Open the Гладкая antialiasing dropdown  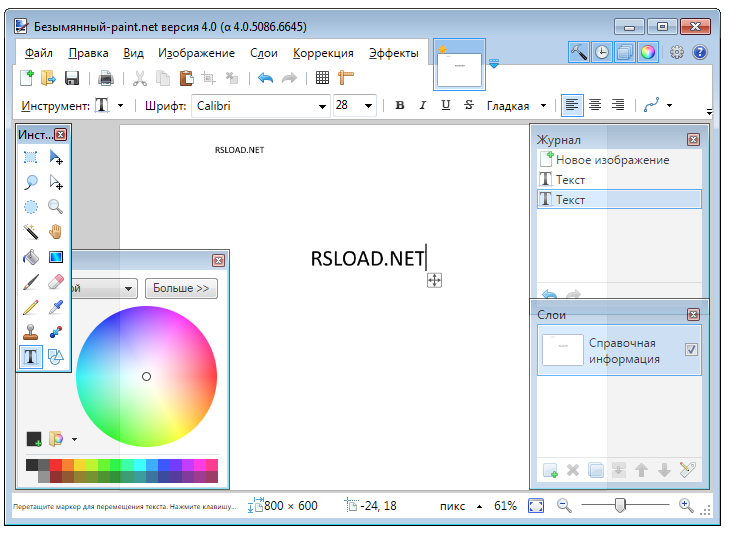pyautogui.click(x=543, y=106)
